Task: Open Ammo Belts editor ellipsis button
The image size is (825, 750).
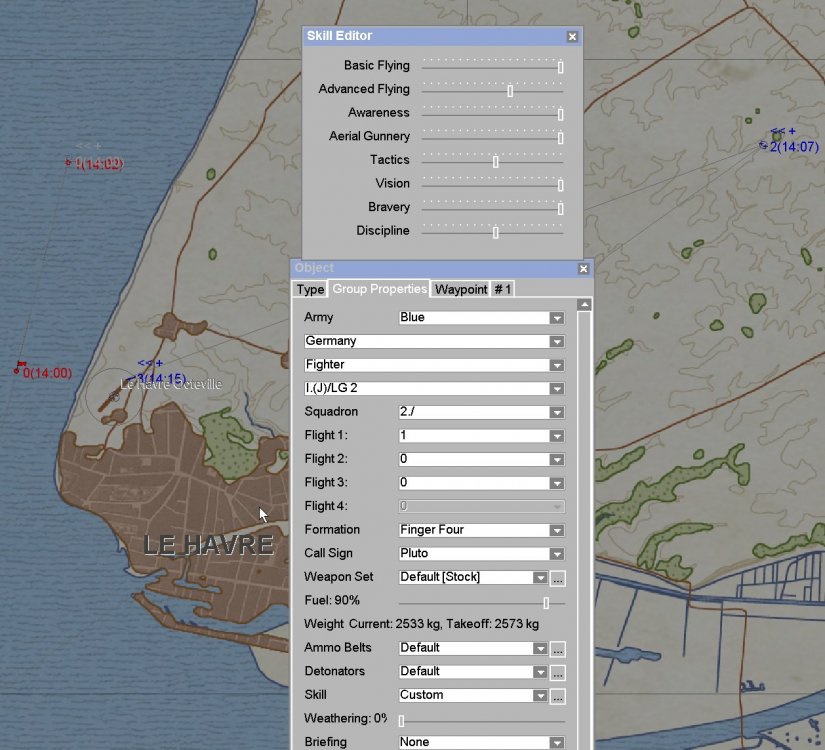Action: pos(558,649)
